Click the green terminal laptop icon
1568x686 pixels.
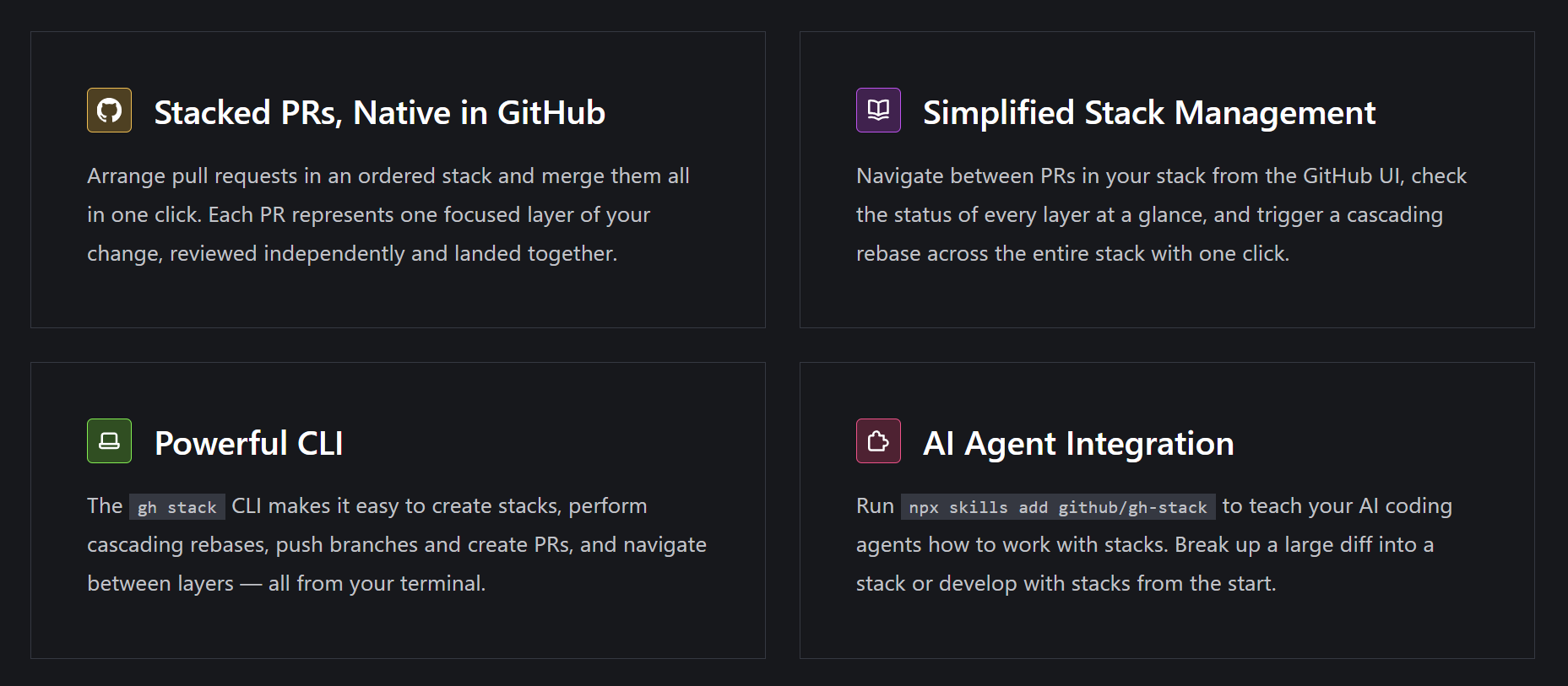[109, 441]
